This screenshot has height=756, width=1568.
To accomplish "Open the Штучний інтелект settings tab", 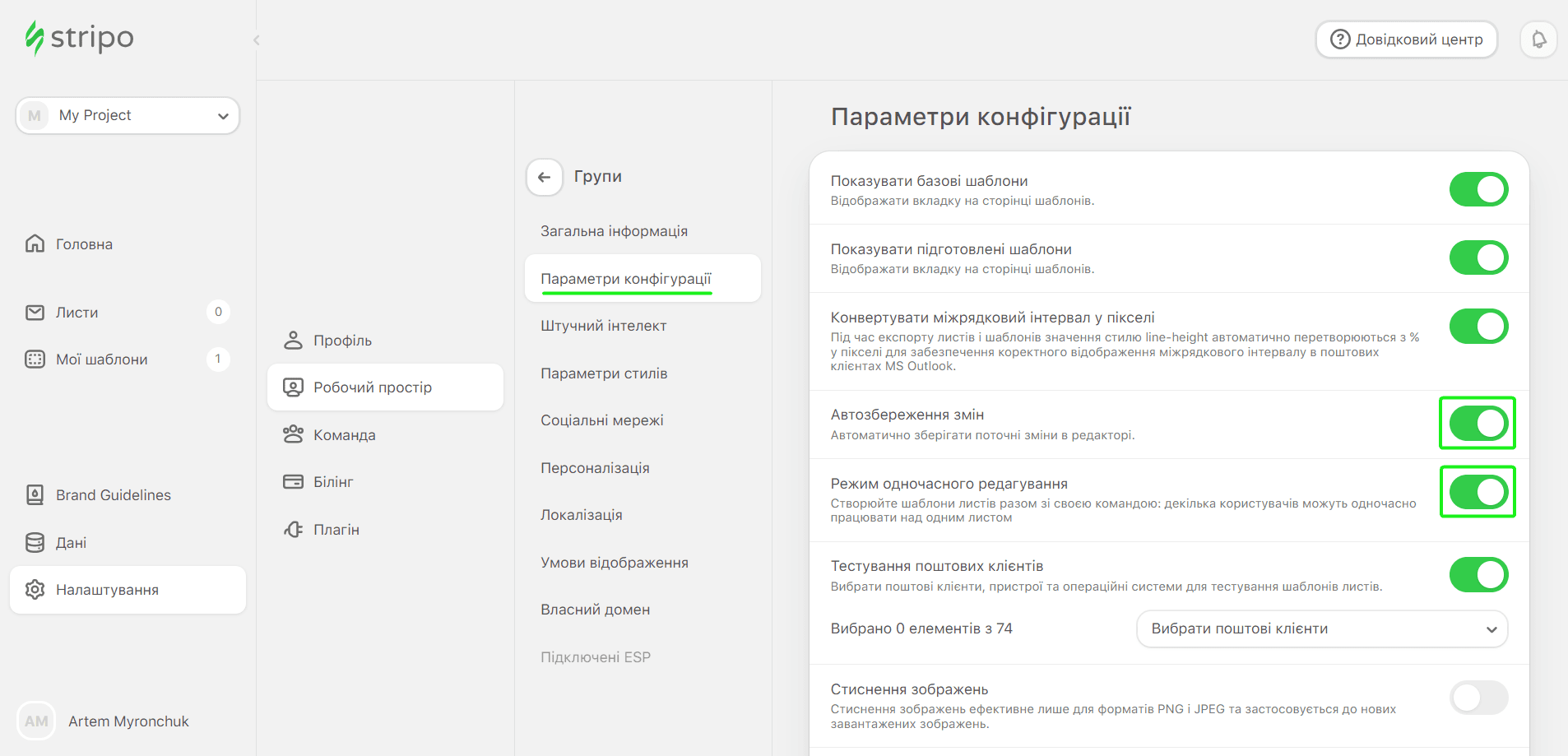I will (603, 326).
